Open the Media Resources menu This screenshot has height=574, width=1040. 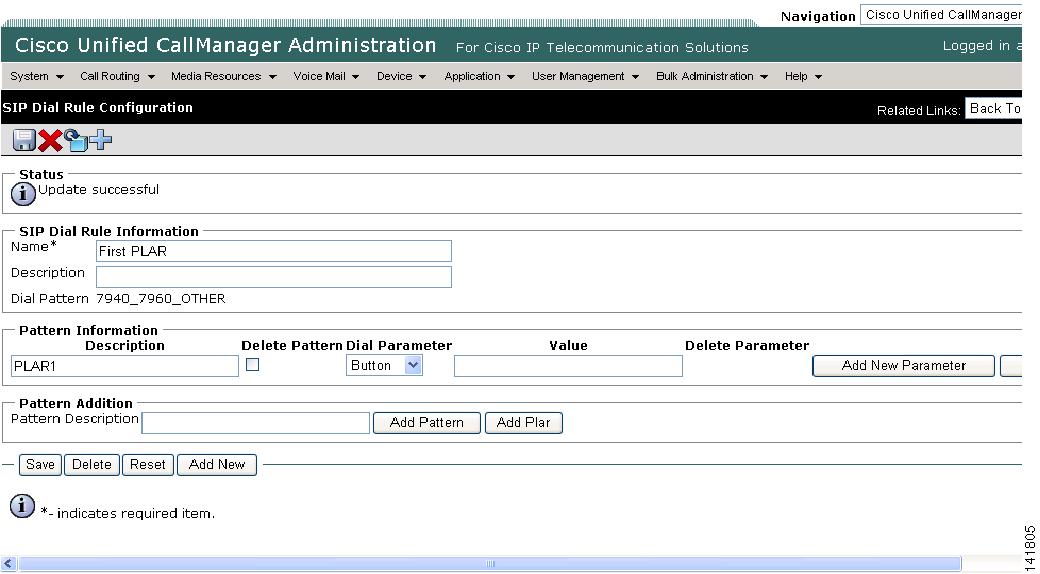point(224,76)
